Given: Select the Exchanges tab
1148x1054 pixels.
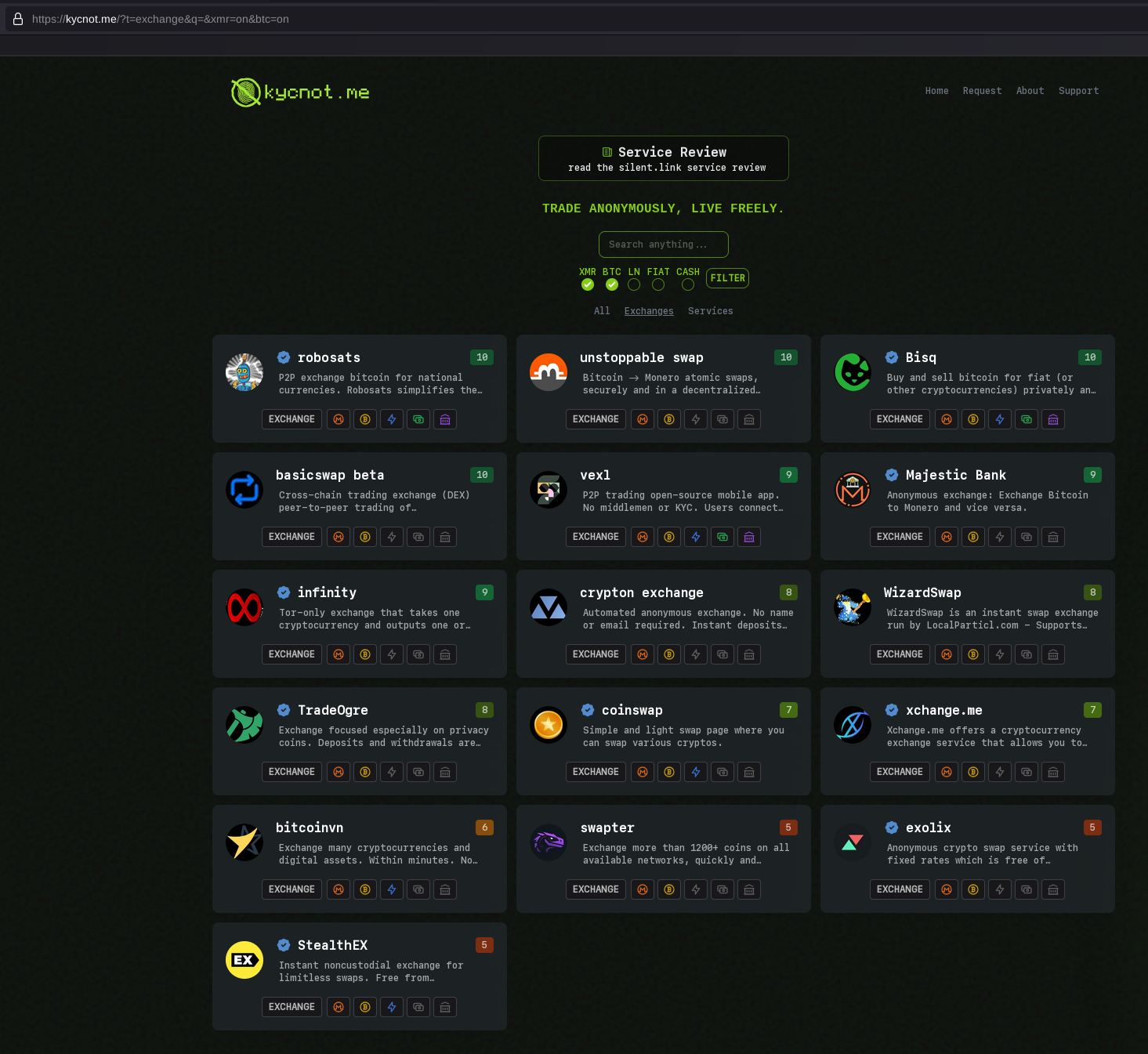Looking at the screenshot, I should pyautogui.click(x=649, y=311).
